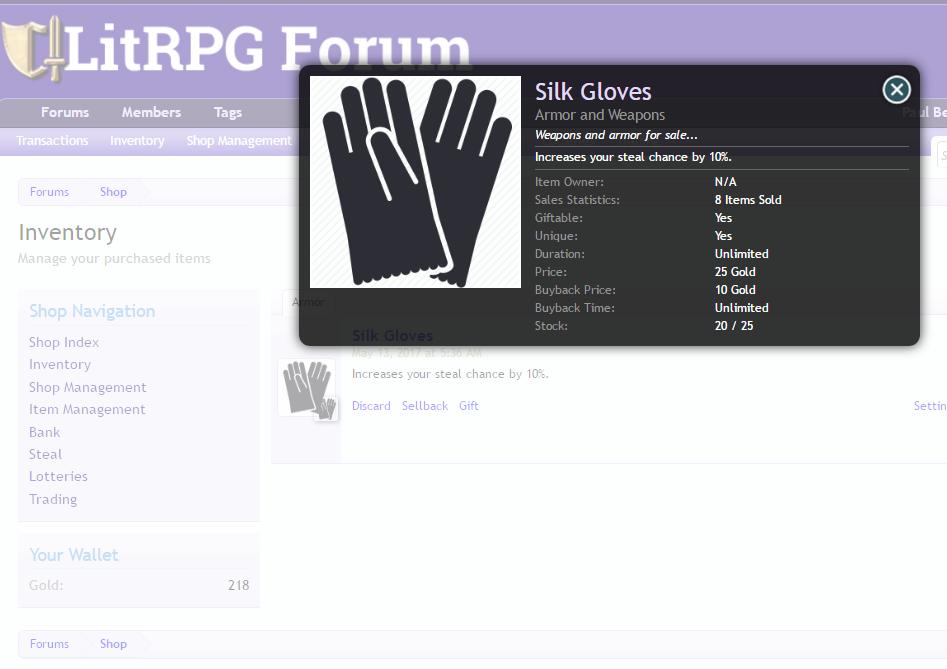Open Lotteries in Shop Navigation
This screenshot has height=669, width=947.
click(58, 477)
